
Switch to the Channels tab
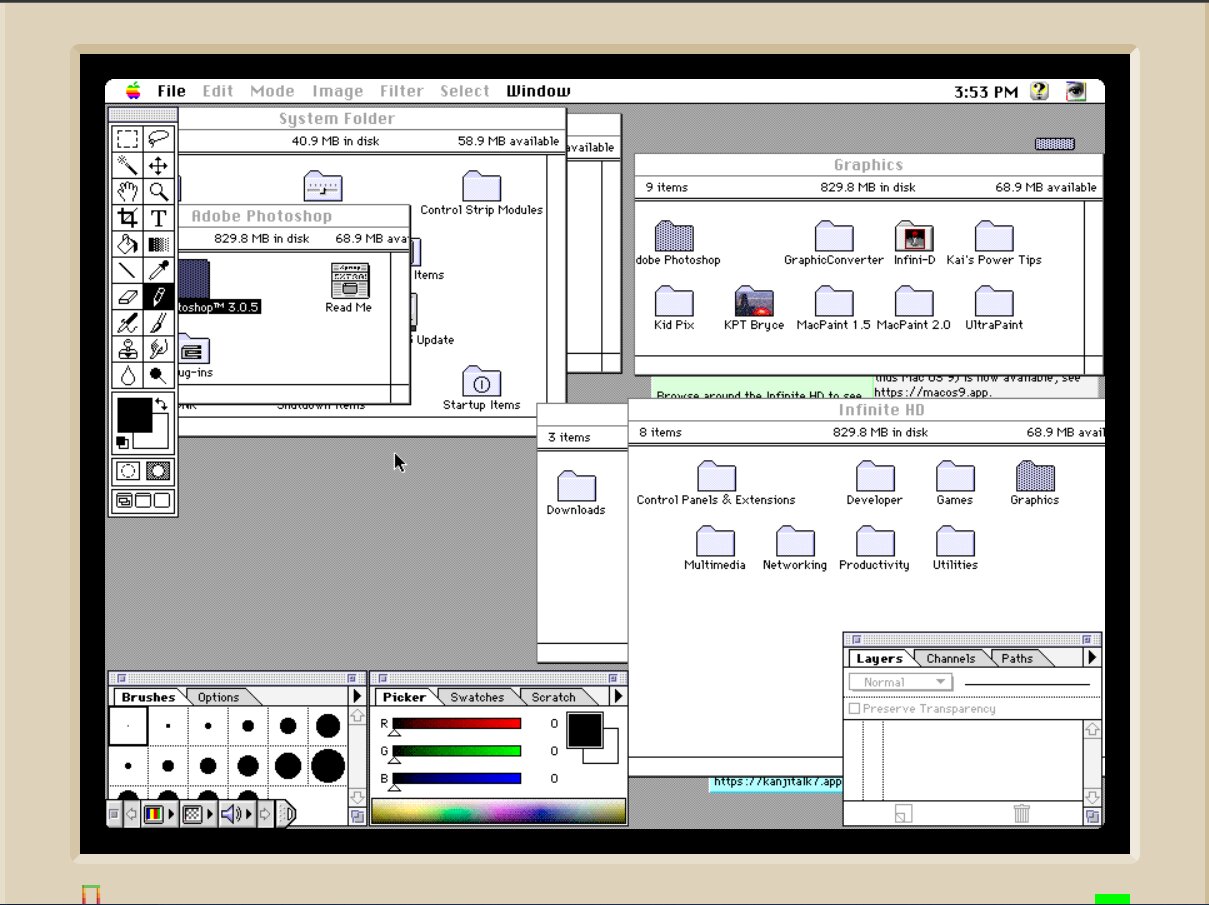(950, 658)
